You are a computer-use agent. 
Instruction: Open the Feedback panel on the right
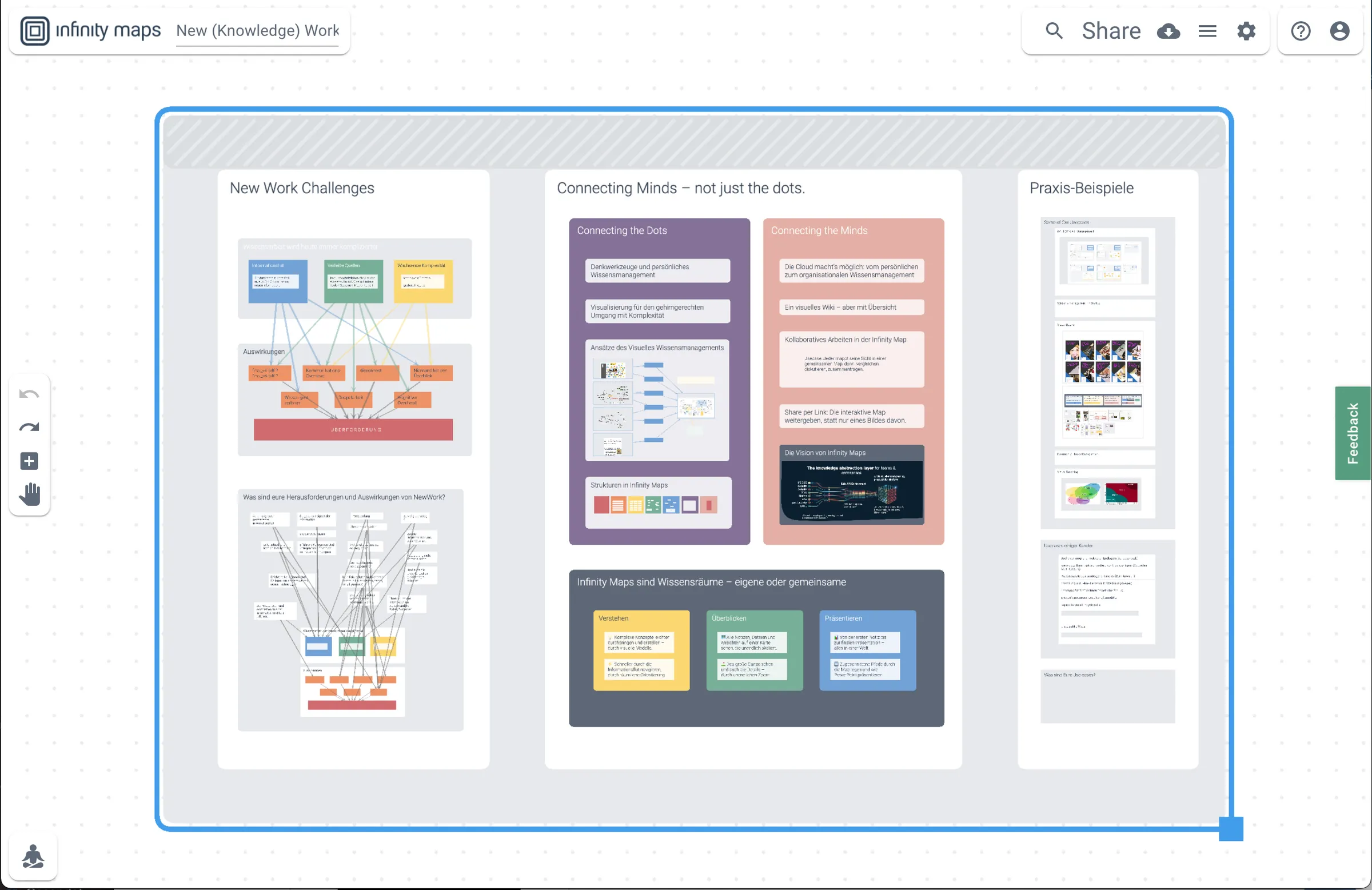(1354, 433)
